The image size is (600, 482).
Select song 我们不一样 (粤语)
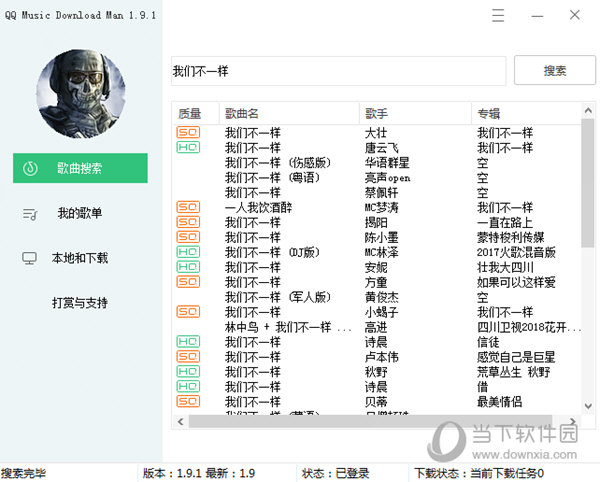(x=272, y=177)
